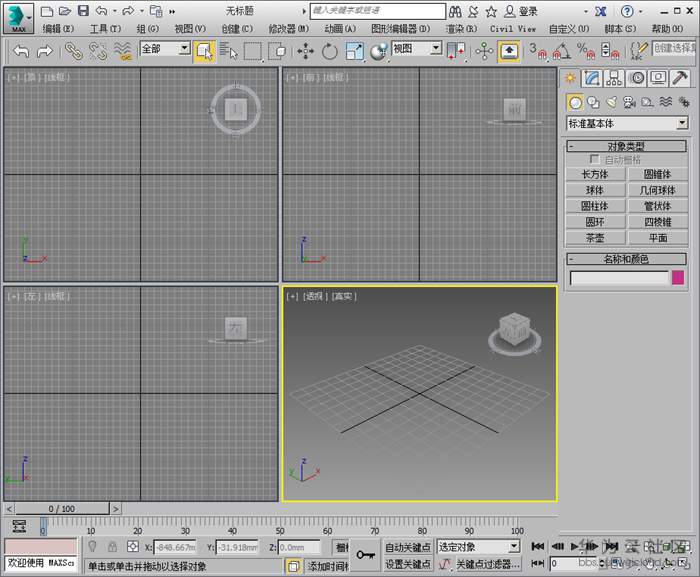Click the Redo arrow in main toolbar
The image size is (700, 577).
45,51
